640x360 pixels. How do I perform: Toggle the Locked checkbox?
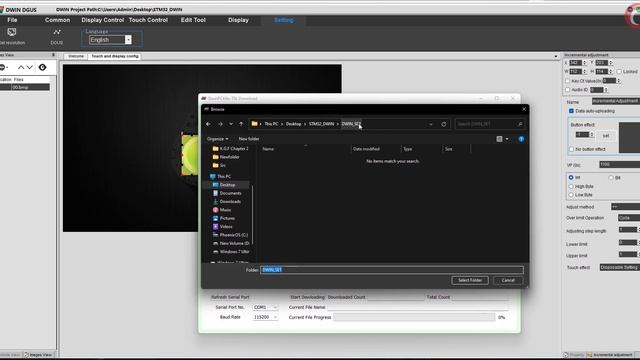[619, 72]
